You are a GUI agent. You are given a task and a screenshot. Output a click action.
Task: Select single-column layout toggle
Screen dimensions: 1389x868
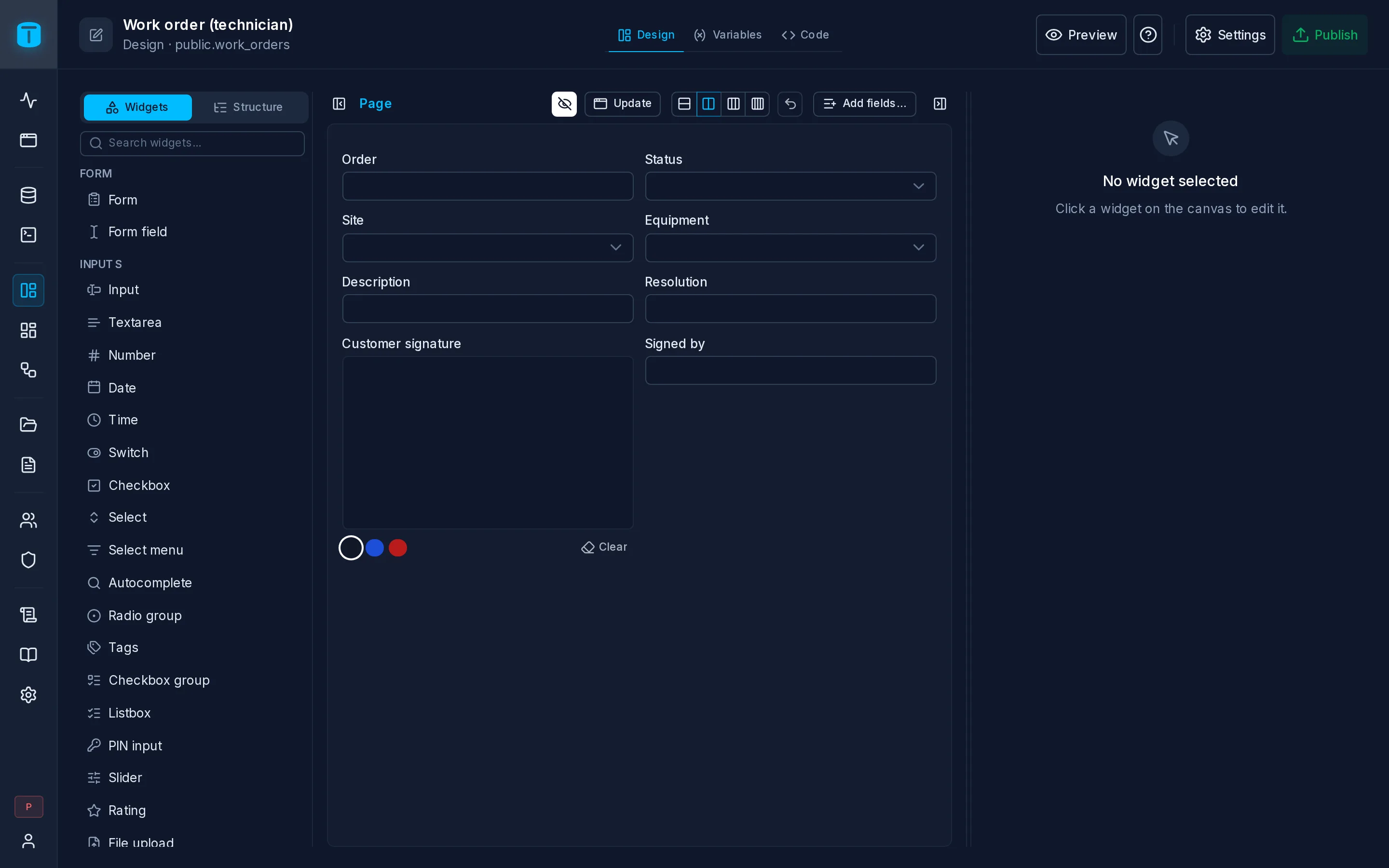(684, 104)
